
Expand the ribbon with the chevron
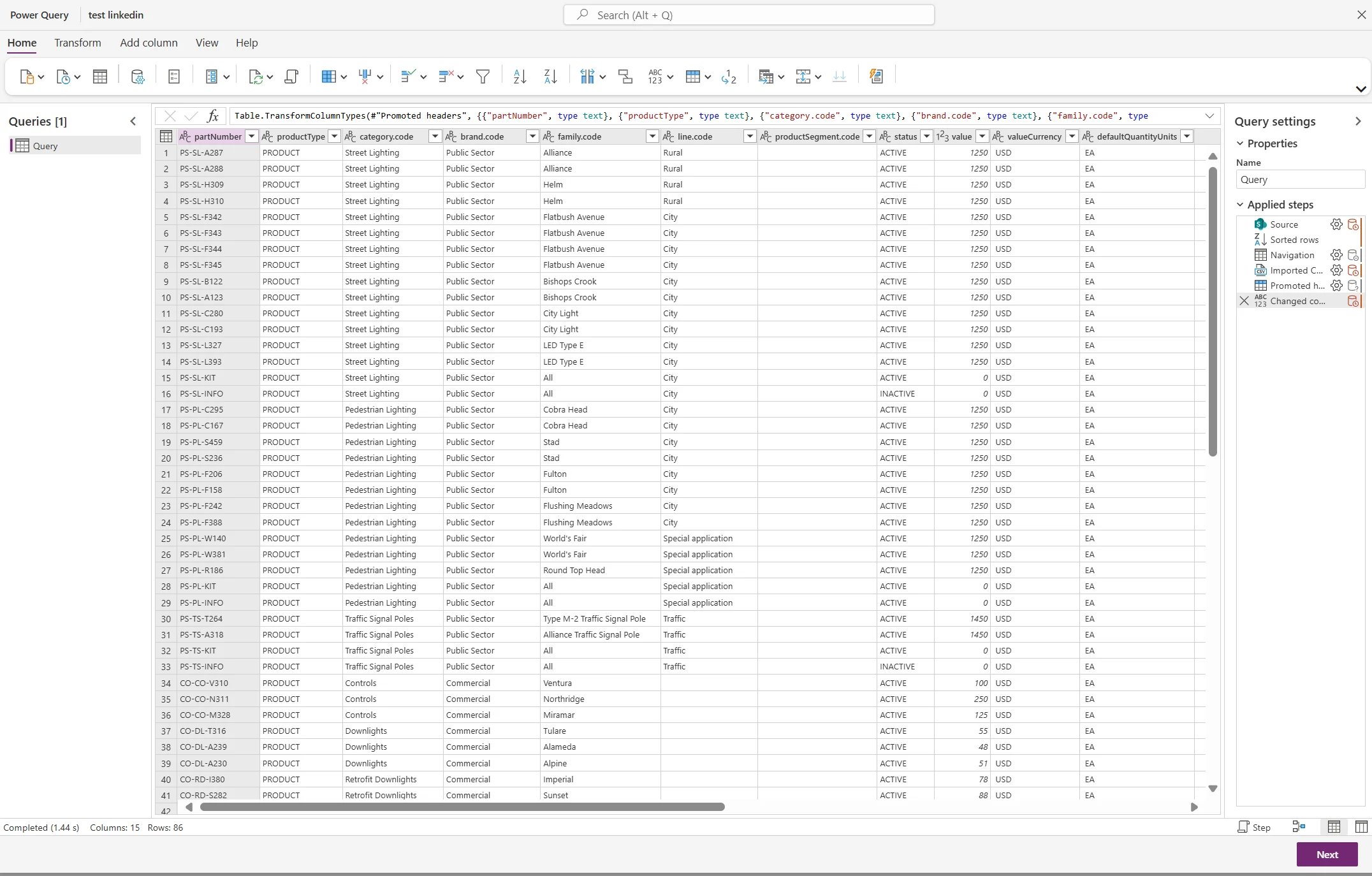coord(1361,89)
